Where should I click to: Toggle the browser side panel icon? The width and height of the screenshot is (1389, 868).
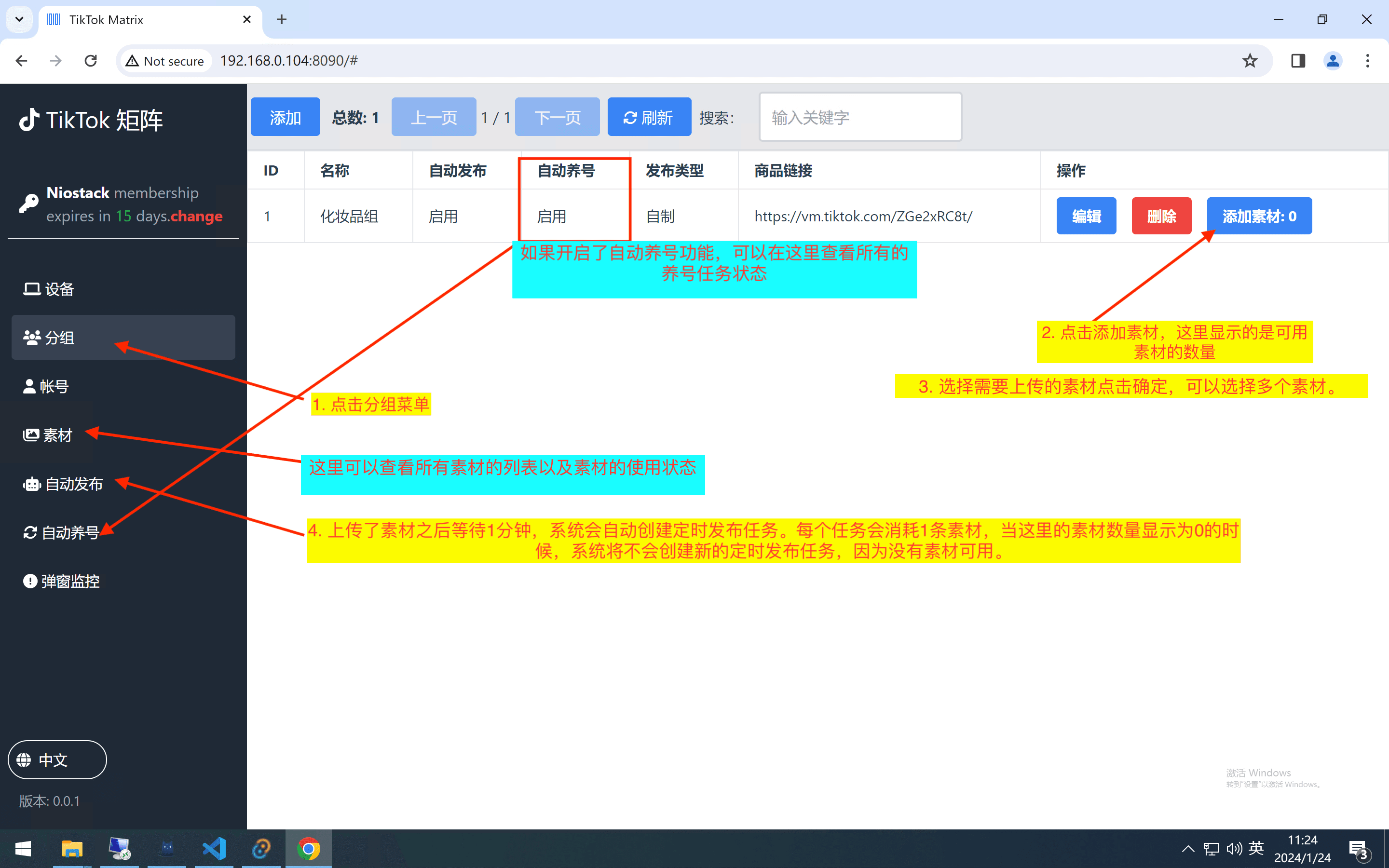1298,60
